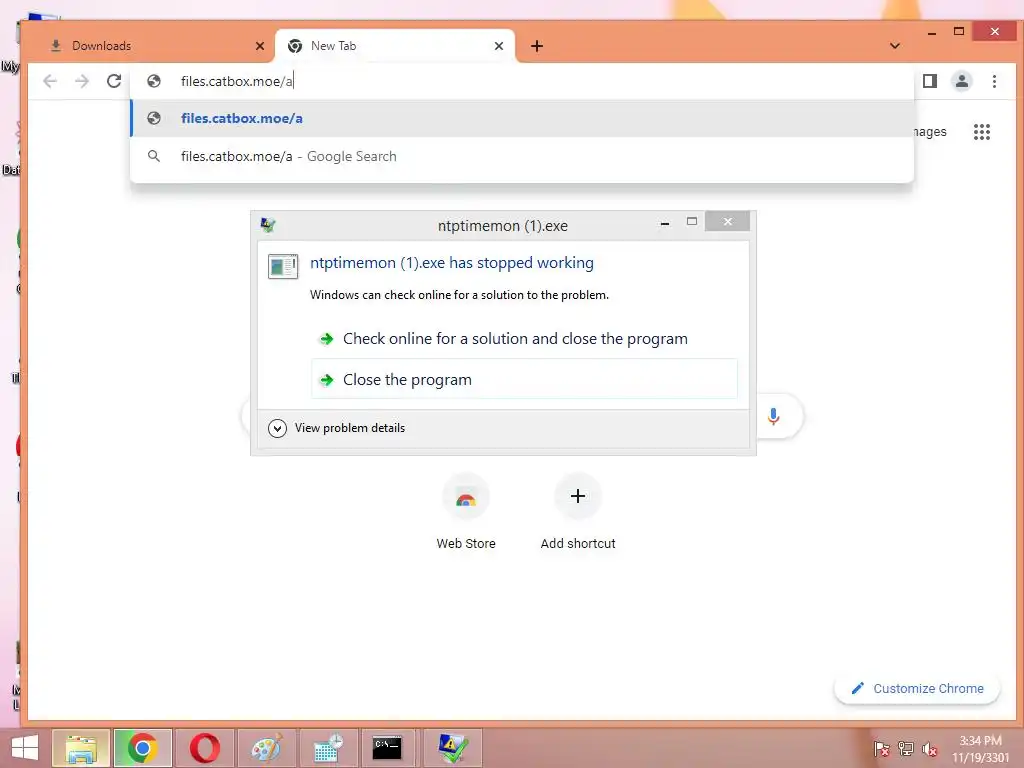This screenshot has width=1024, height=768.
Task: Open a new tab with plus button
Action: point(537,46)
